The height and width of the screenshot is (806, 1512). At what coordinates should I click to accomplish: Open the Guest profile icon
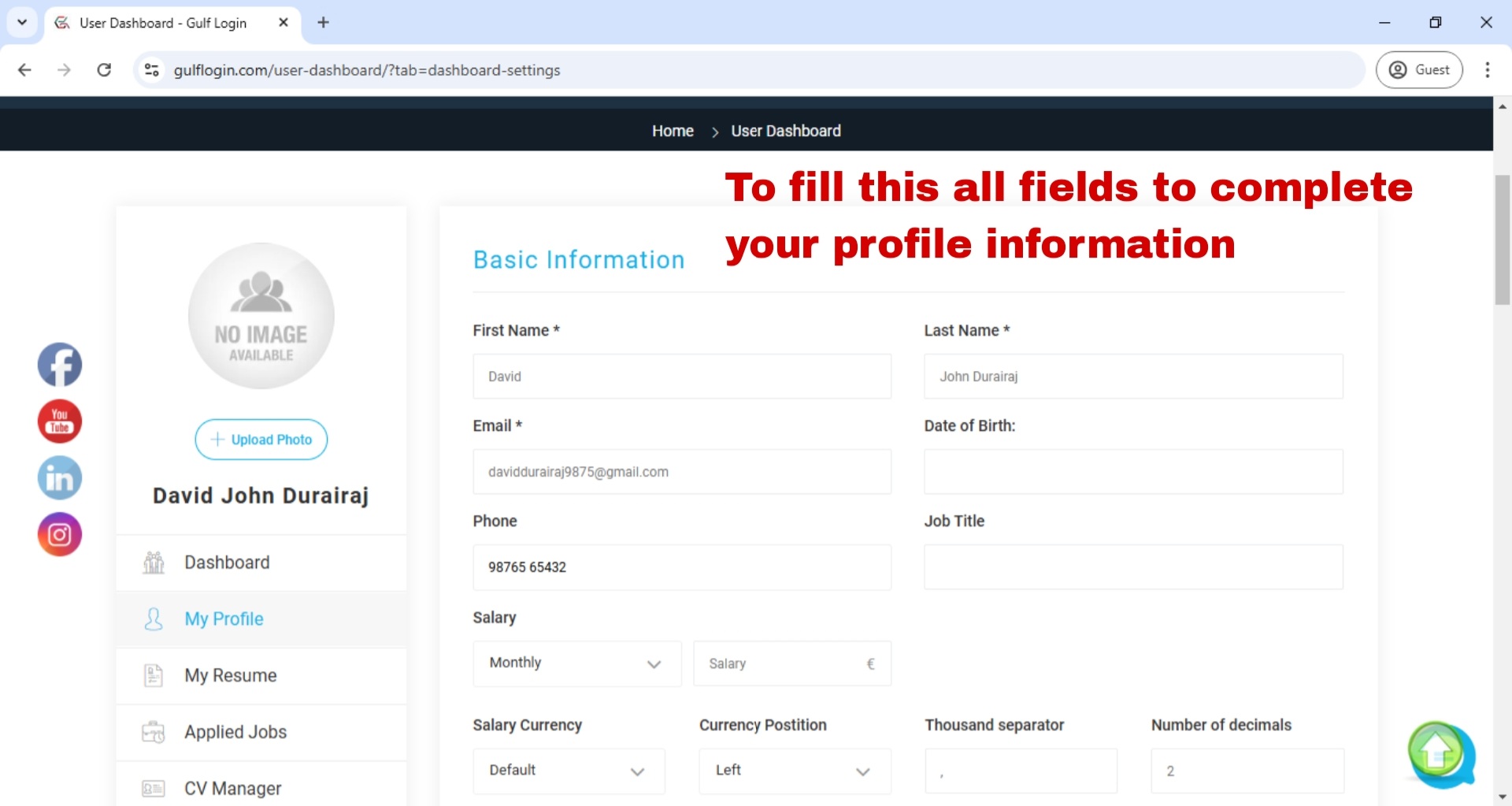tap(1397, 69)
